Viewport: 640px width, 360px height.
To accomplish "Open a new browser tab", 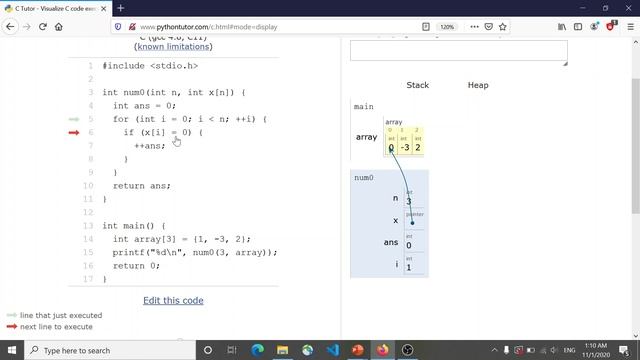I will (x=120, y=8).
